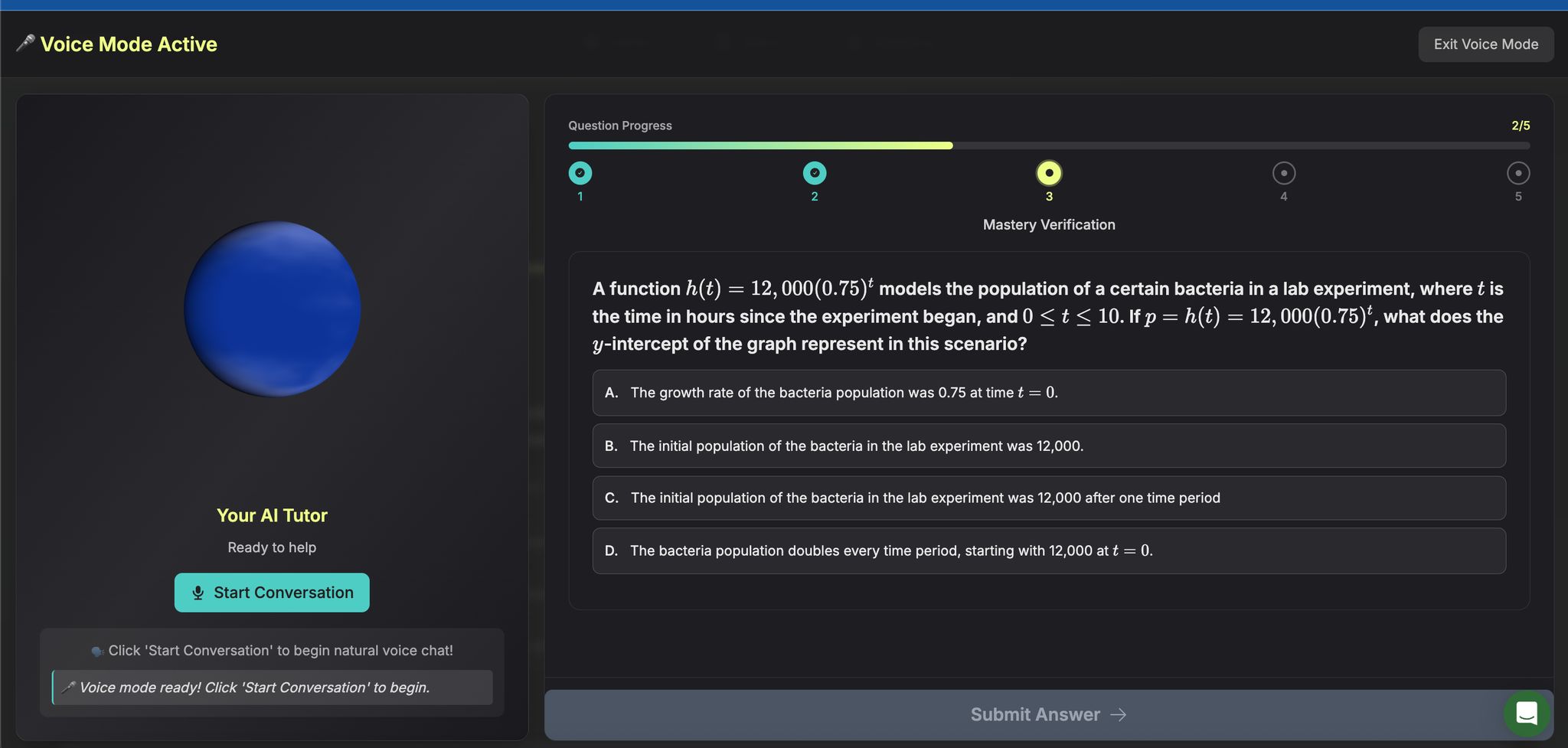Exit Voice Mode
This screenshot has height=748, width=1568.
click(1485, 44)
